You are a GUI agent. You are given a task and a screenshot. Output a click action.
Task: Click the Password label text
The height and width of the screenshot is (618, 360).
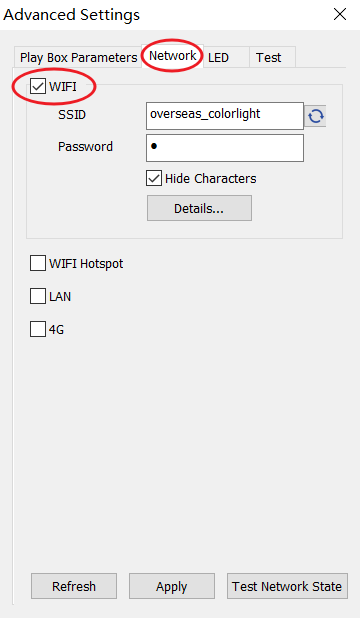(85, 147)
